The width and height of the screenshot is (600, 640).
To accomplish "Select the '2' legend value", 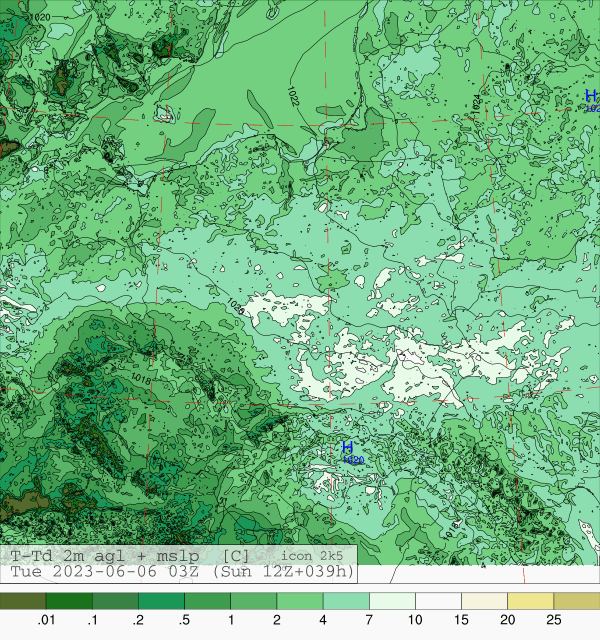I will tap(277, 620).
